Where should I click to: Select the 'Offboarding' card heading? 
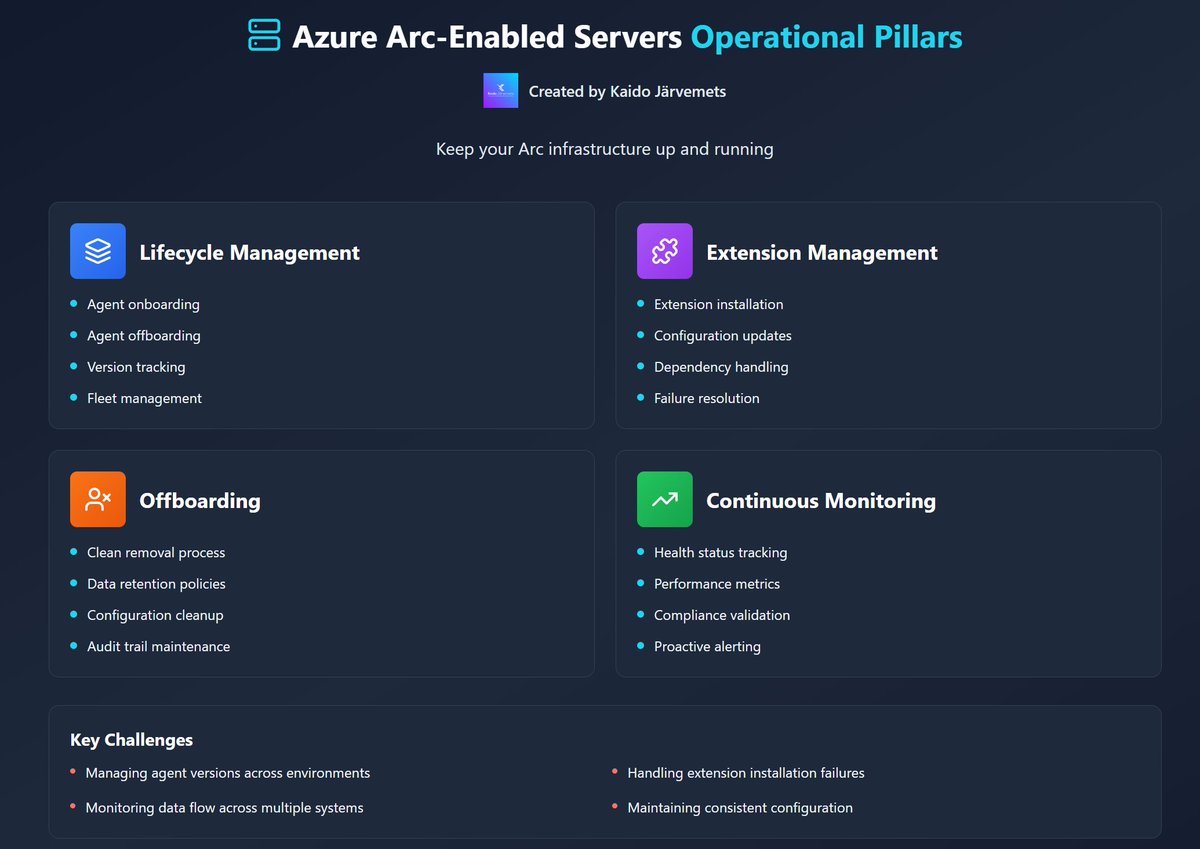coord(200,501)
